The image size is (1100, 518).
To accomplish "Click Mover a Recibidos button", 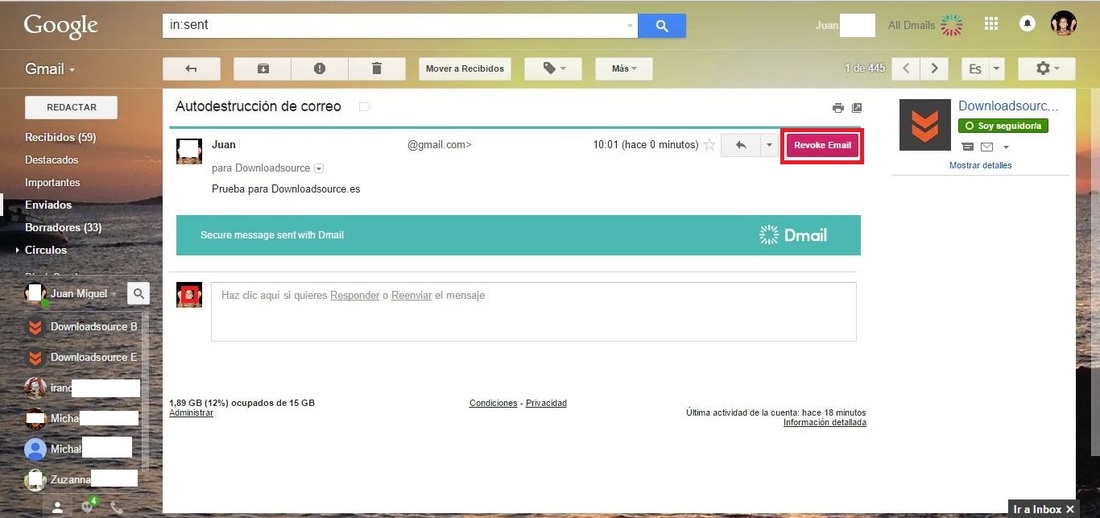I will click(465, 69).
